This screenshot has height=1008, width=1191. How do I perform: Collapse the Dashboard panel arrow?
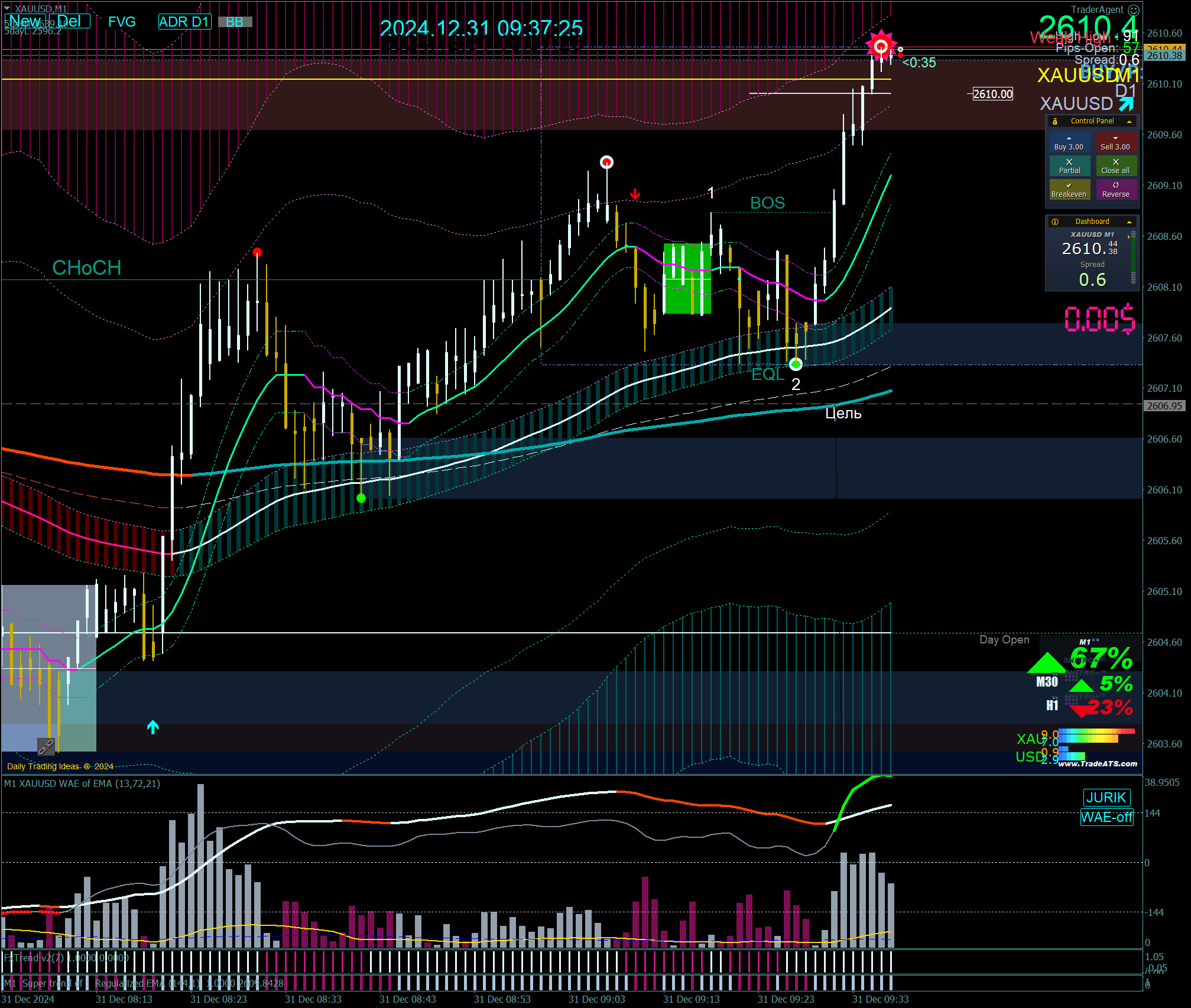(1129, 222)
